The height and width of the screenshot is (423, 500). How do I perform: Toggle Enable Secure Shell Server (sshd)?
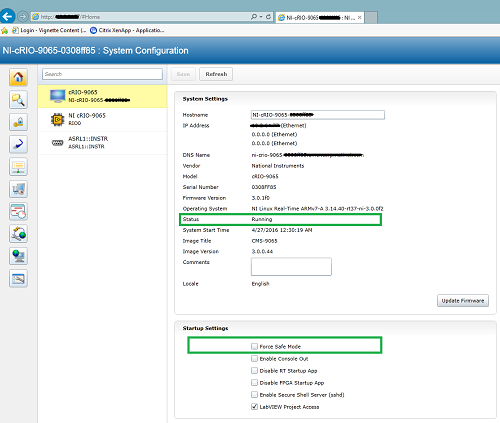click(254, 395)
